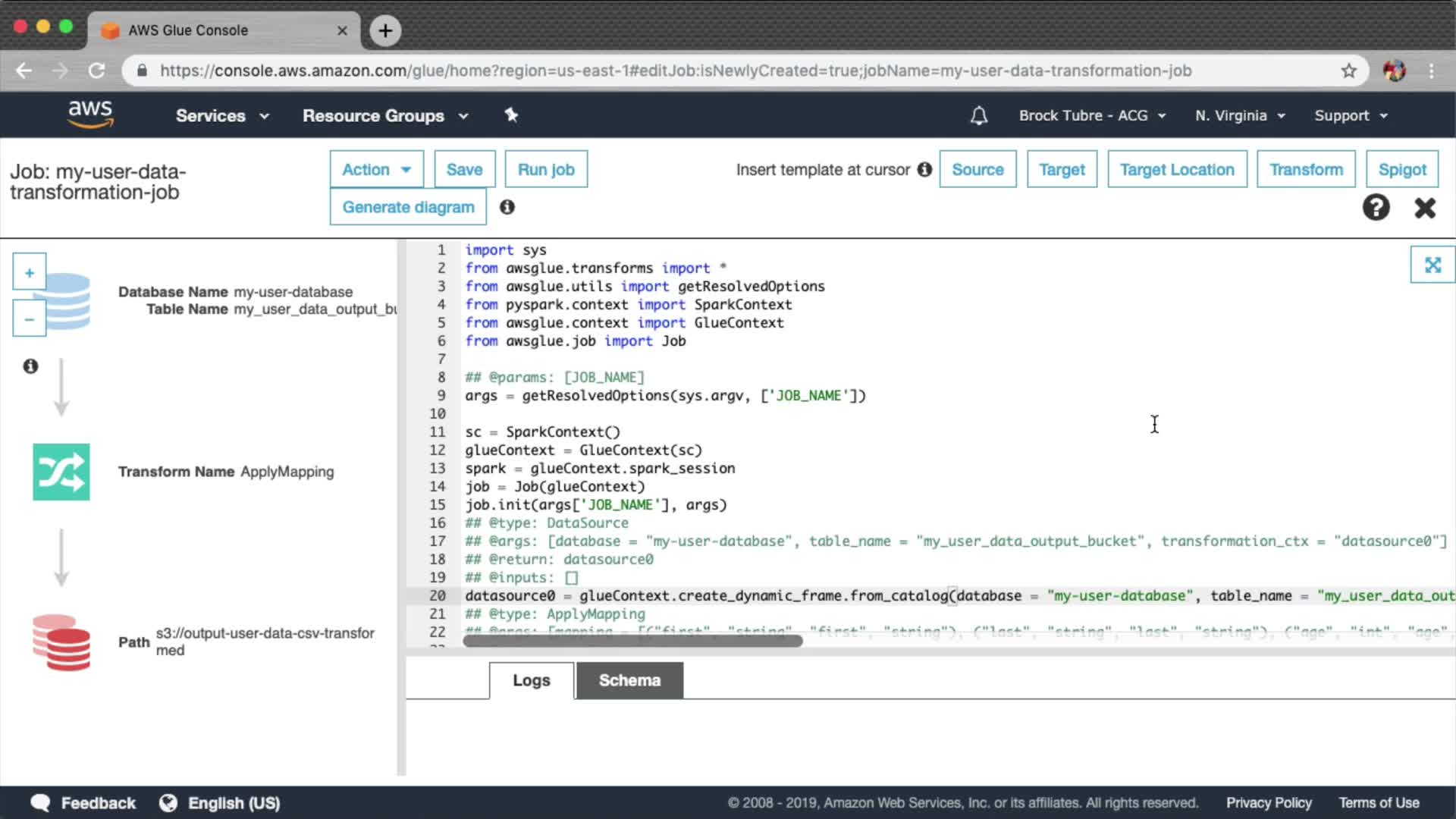The width and height of the screenshot is (1456, 819).
Task: Click info icon next to Generate diagram
Action: [507, 207]
